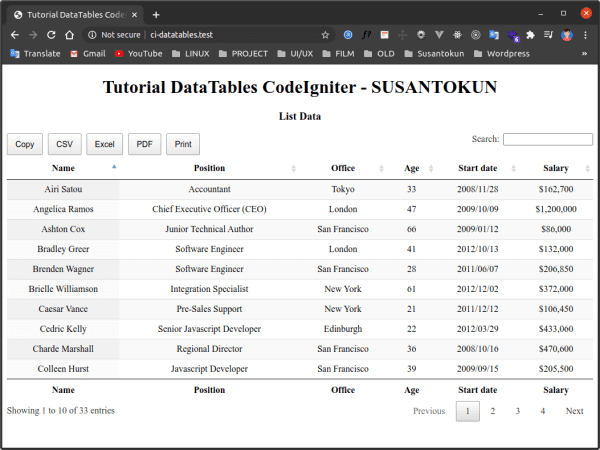Click the $1,200,000 salary cell
This screenshot has height=450, width=600.
click(x=556, y=209)
